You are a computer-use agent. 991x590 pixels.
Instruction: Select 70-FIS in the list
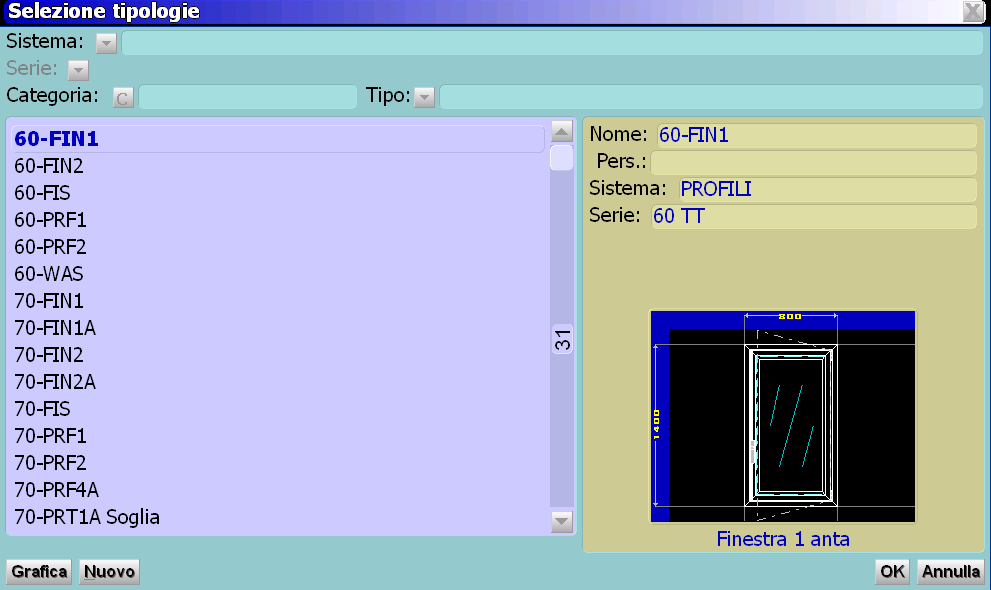pyautogui.click(x=278, y=409)
